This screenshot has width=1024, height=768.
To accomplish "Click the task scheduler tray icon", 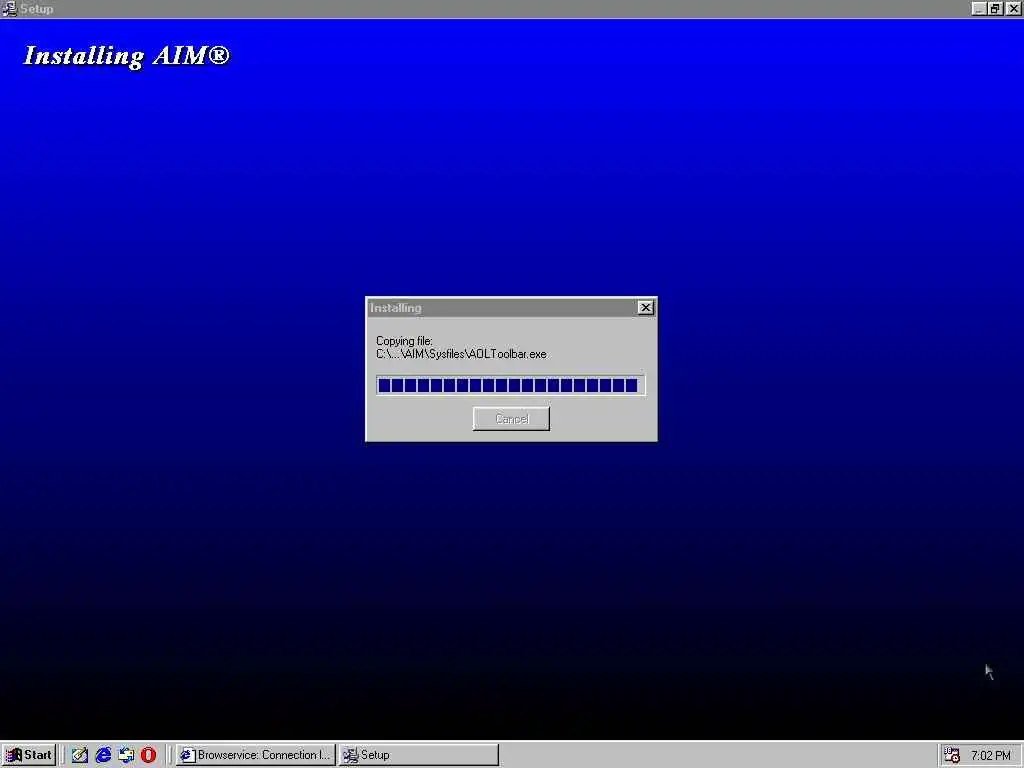I will [952, 755].
